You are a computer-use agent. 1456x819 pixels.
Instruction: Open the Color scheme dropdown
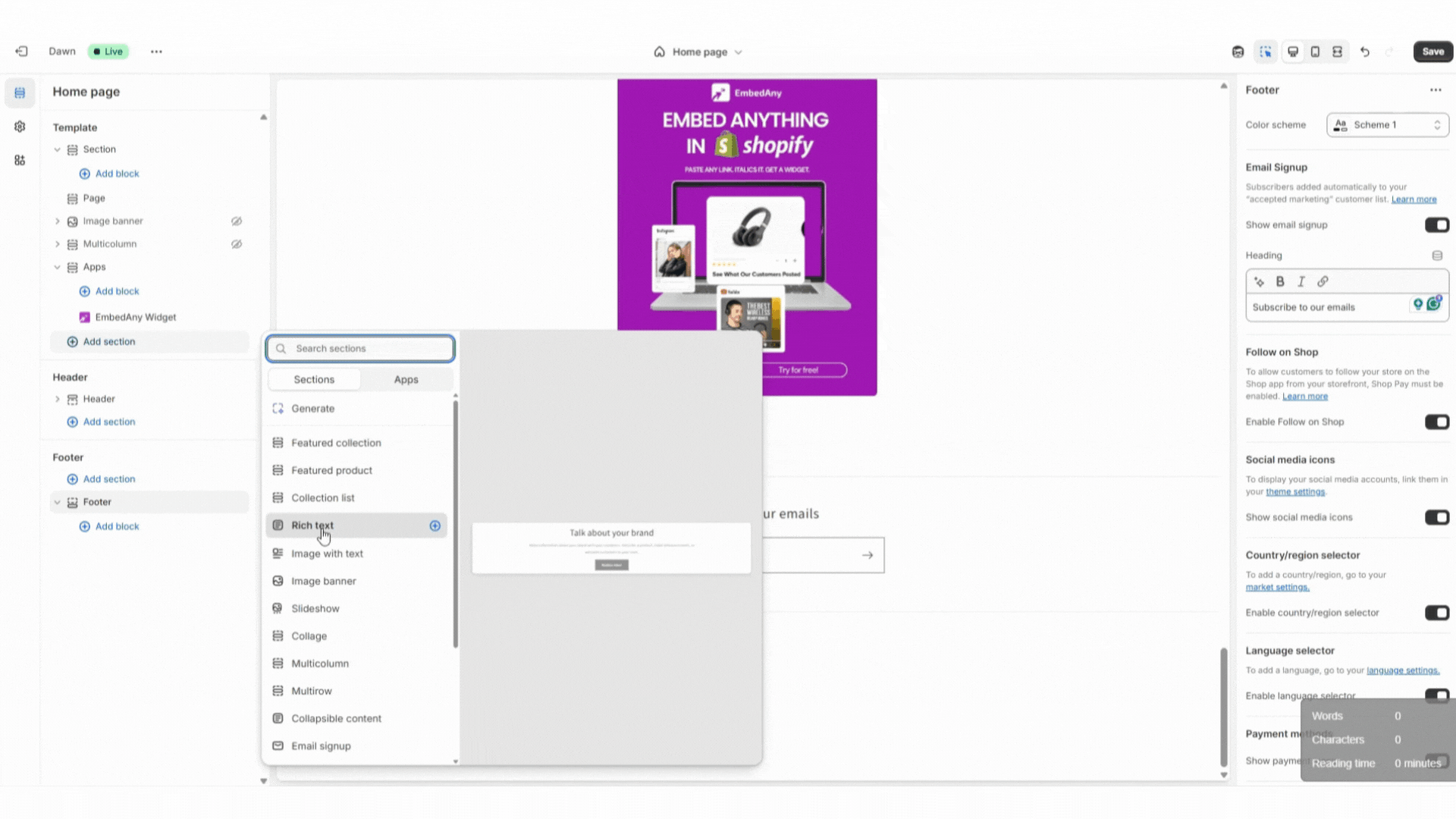[1387, 125]
